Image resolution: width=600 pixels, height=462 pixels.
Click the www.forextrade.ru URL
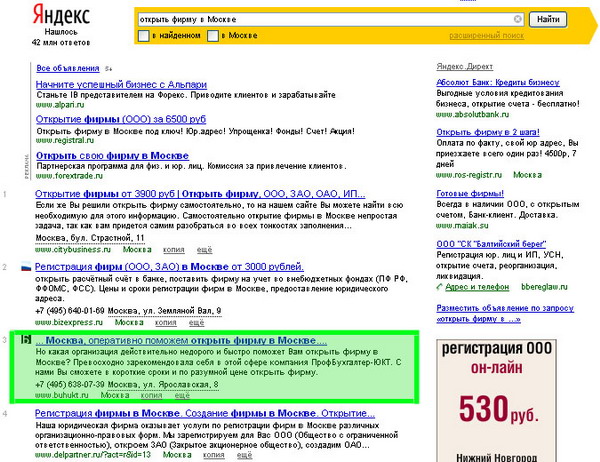point(69,176)
